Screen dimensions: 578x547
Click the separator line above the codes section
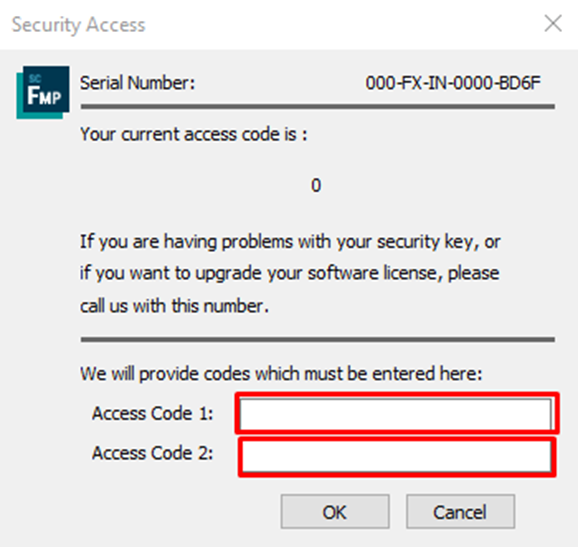coord(318,339)
